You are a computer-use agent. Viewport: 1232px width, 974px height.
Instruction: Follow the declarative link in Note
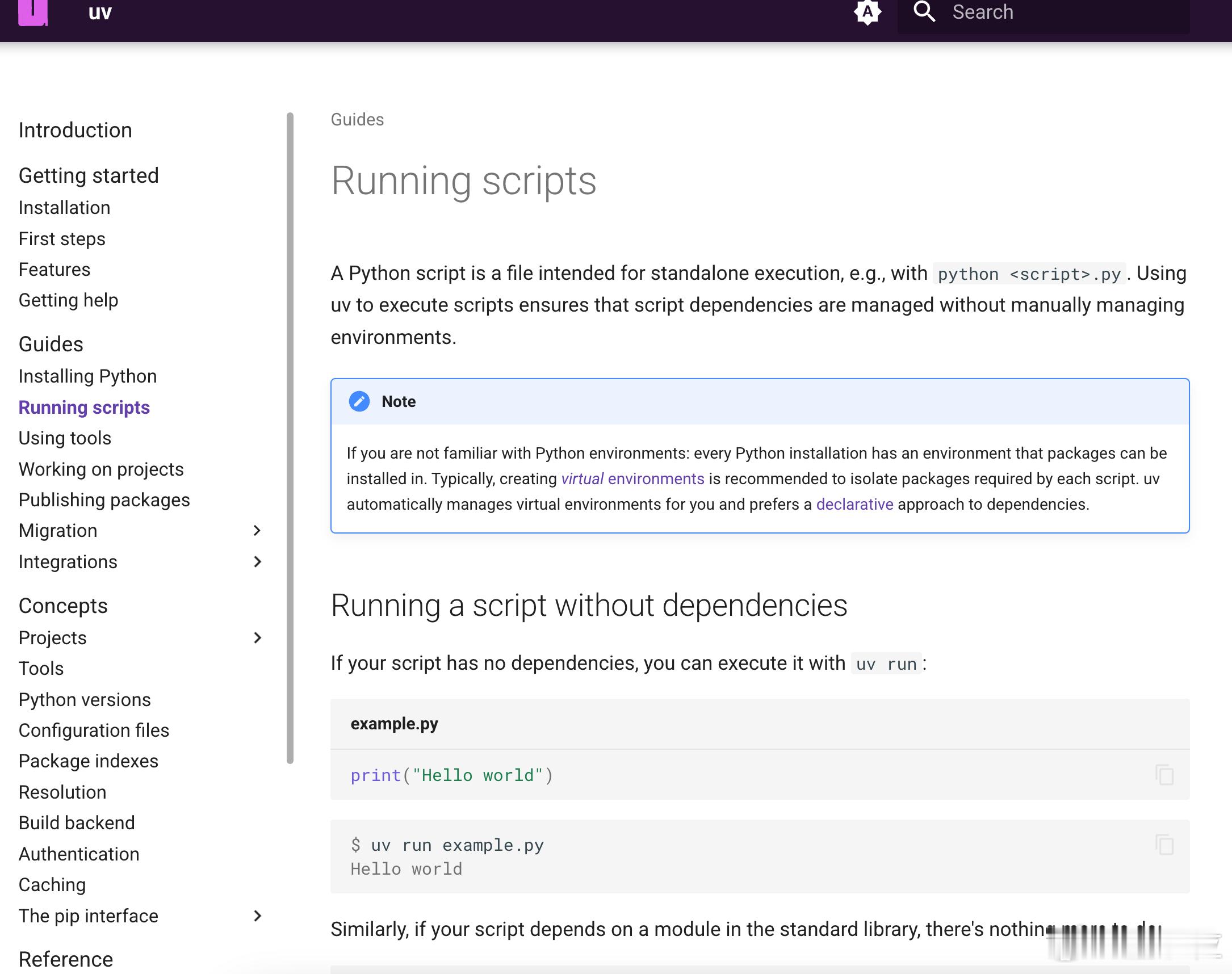[854, 505]
